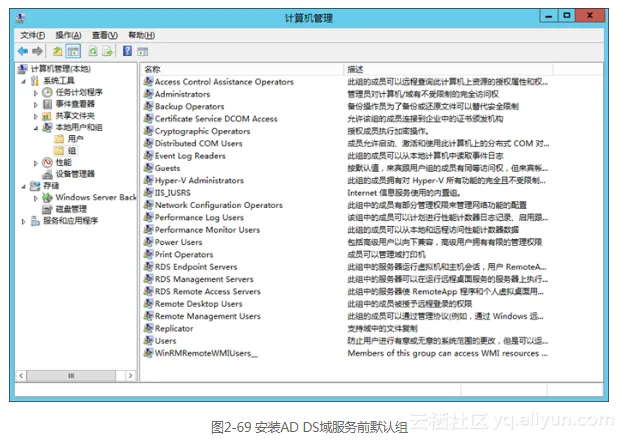The width and height of the screenshot is (625, 441).
Task: Open the blue Help toolbar icon
Action: [127, 51]
